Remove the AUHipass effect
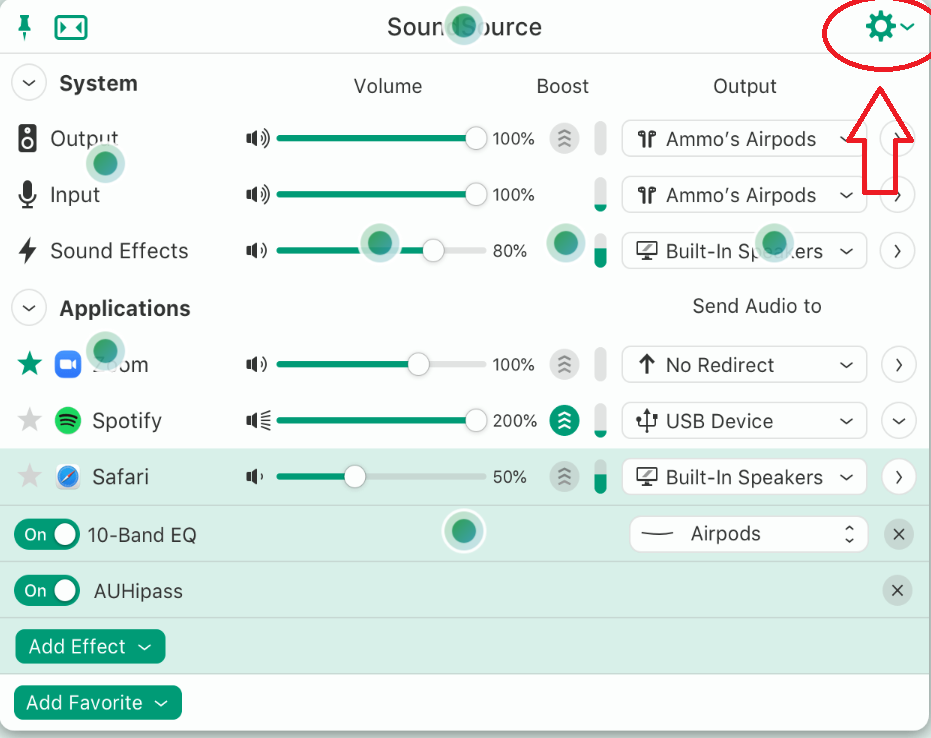The width and height of the screenshot is (931, 738). click(x=897, y=591)
